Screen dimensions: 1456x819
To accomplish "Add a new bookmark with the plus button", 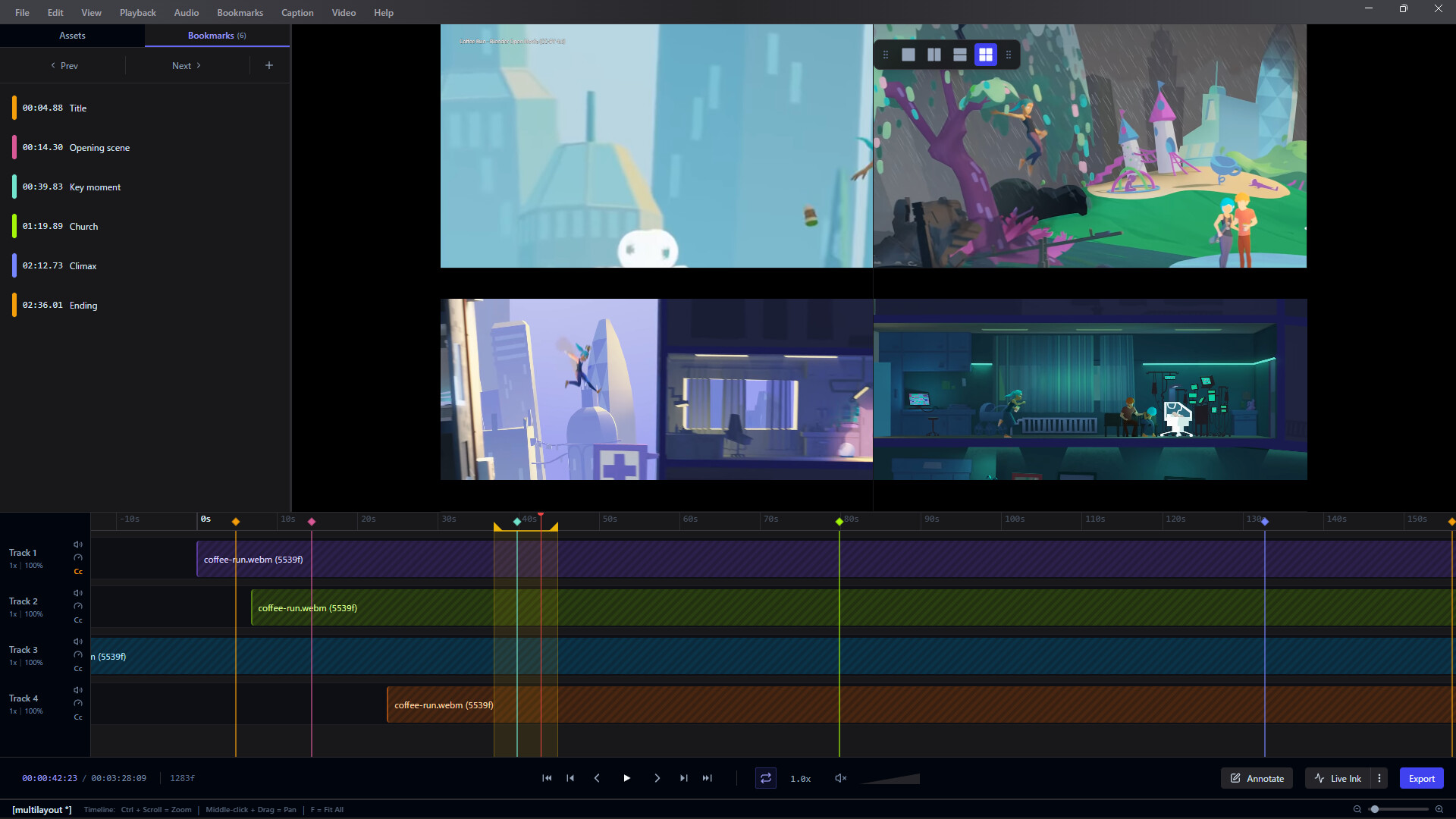I will coord(269,65).
